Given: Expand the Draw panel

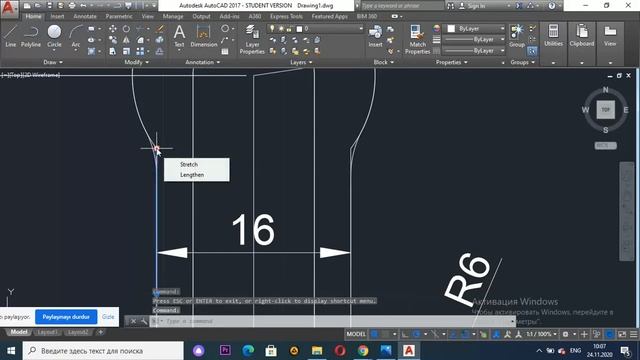Looking at the screenshot, I should [53, 62].
